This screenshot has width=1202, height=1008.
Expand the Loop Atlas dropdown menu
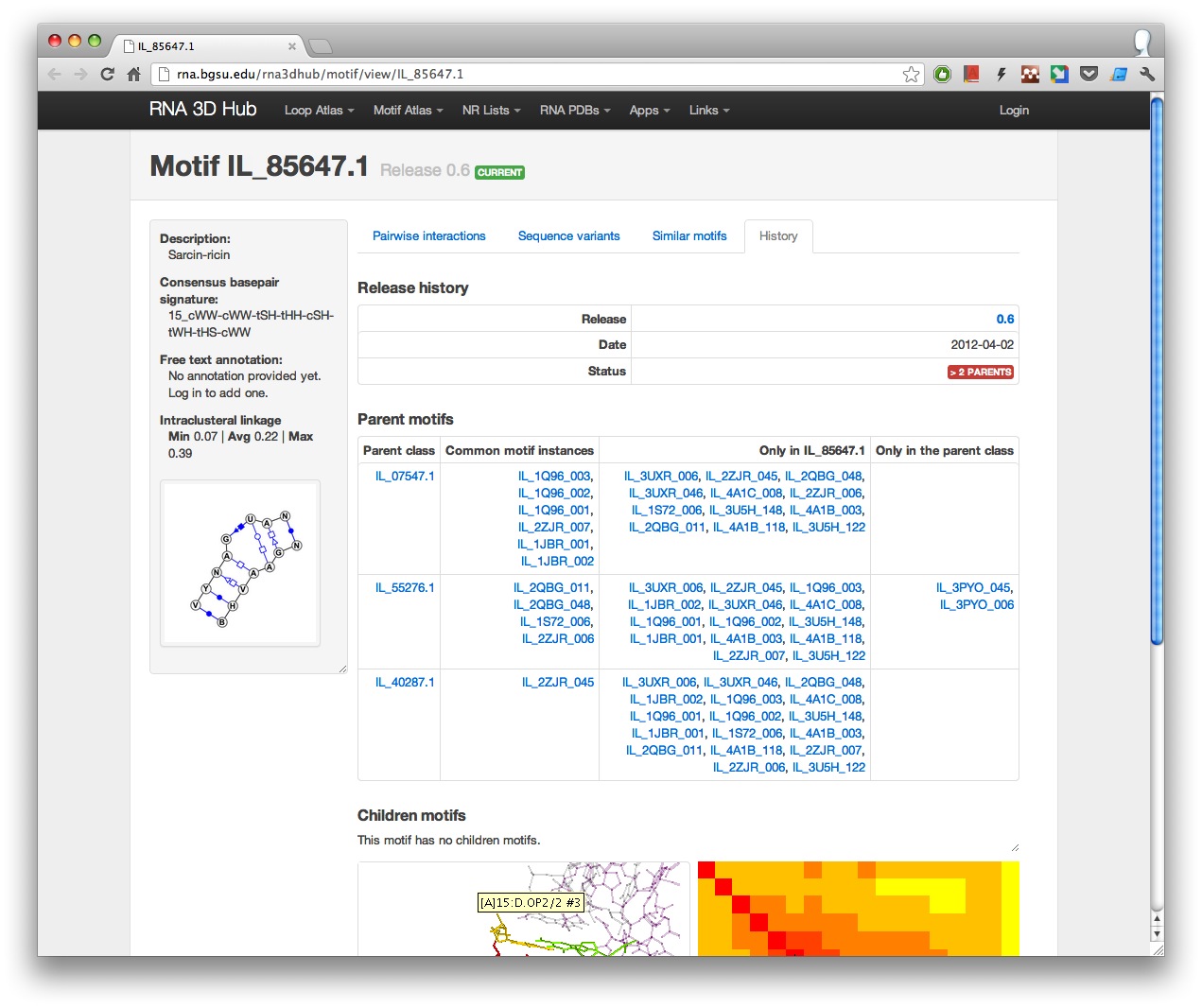coord(319,111)
